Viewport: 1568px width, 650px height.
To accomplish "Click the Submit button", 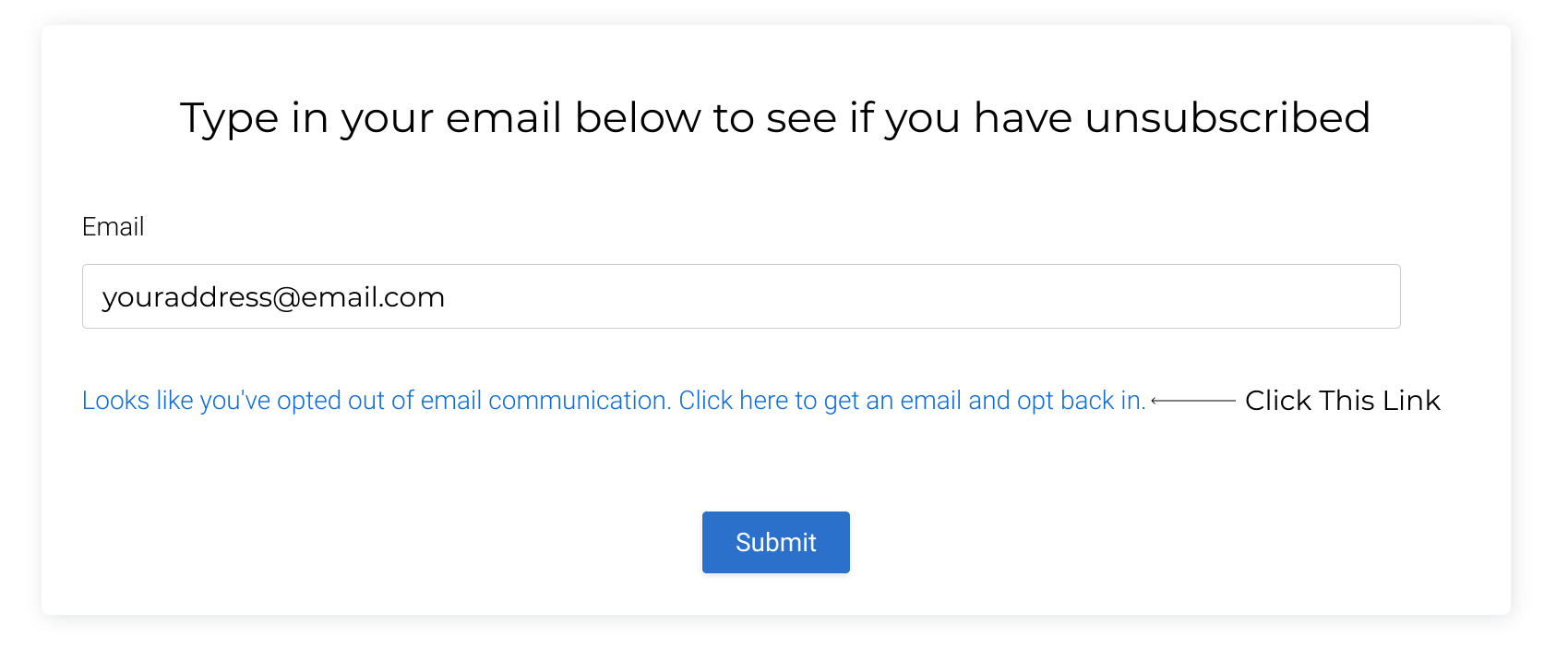I will 775,542.
